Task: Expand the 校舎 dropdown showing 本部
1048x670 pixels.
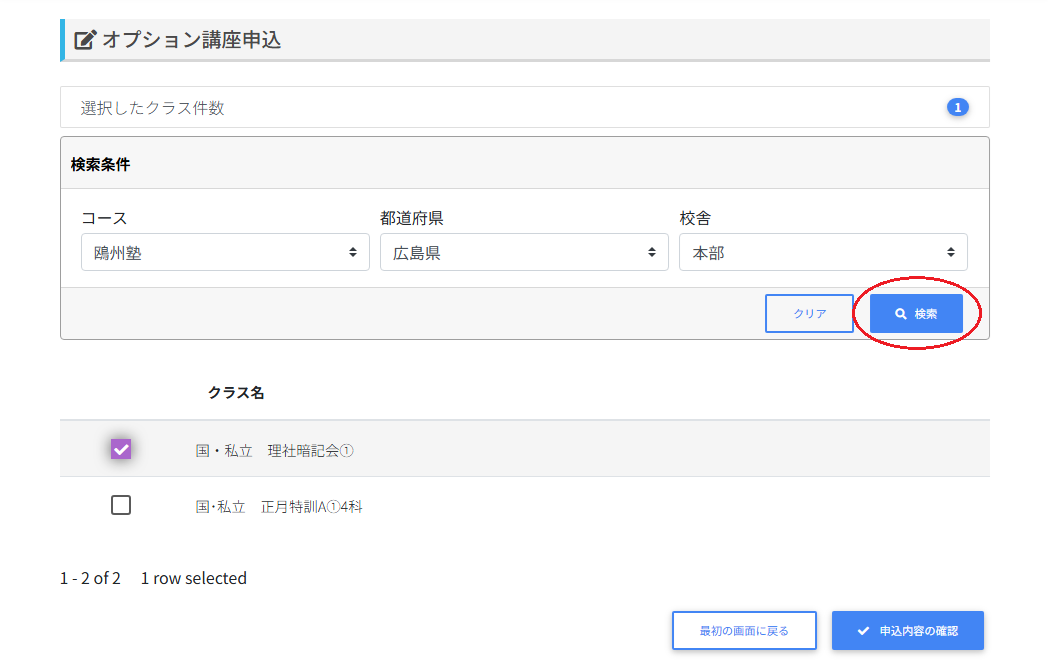Action: click(x=823, y=253)
